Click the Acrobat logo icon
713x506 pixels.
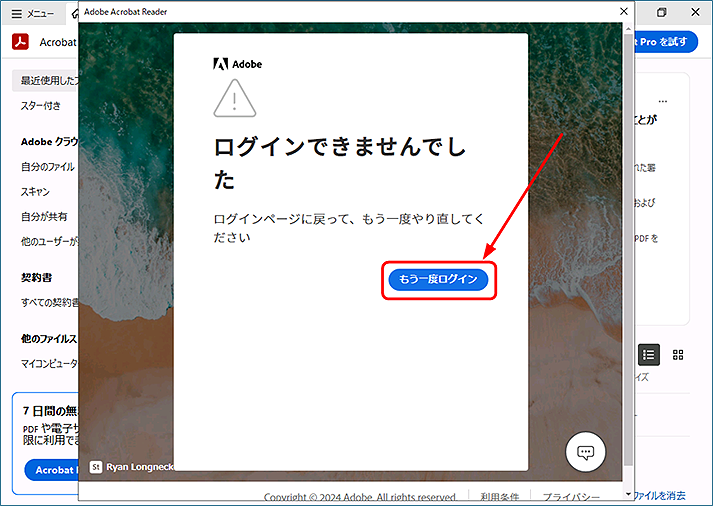(20, 42)
